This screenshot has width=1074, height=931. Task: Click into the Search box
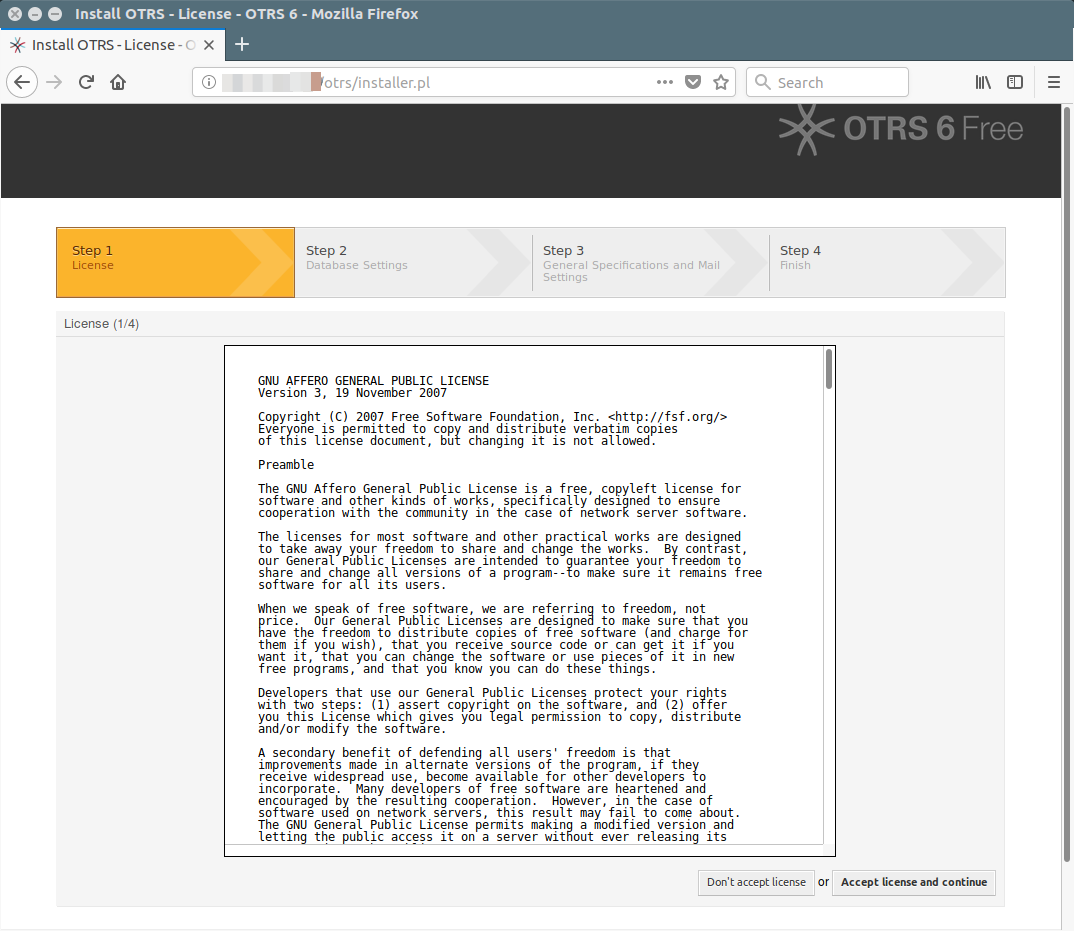pyautogui.click(x=827, y=82)
